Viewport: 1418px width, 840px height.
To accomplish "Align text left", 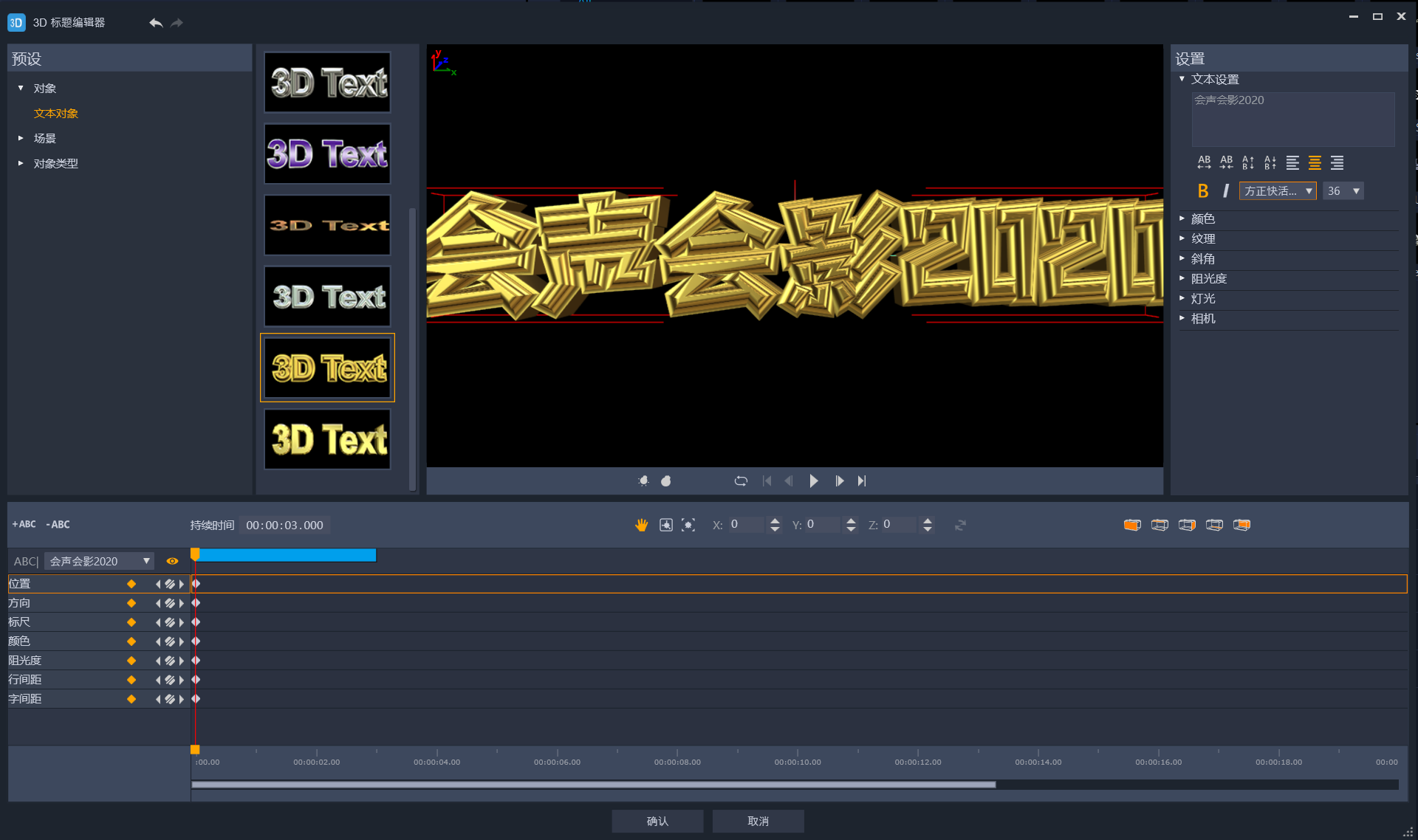I will coord(1292,162).
